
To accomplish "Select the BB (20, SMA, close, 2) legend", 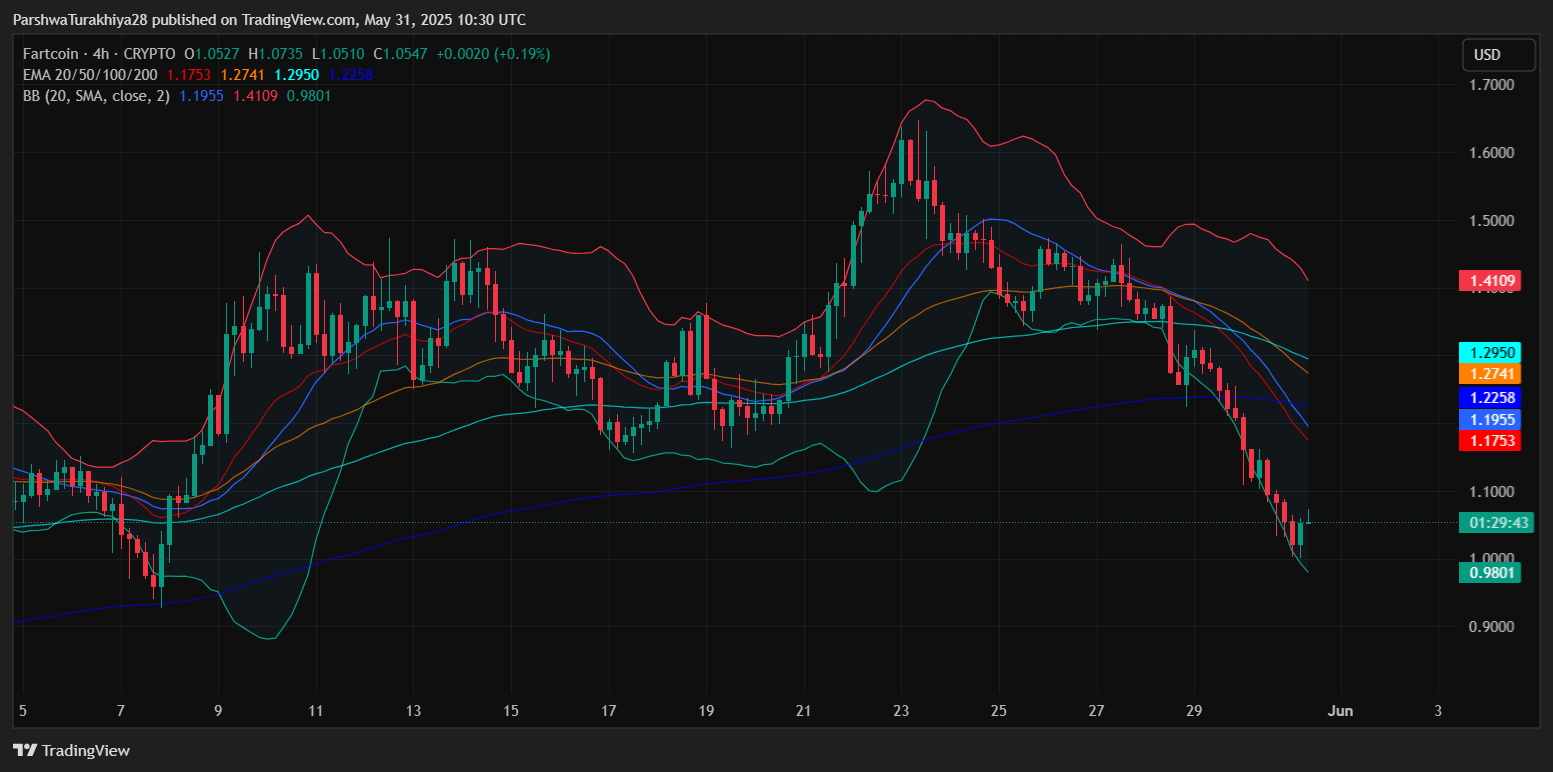I will (x=96, y=96).
